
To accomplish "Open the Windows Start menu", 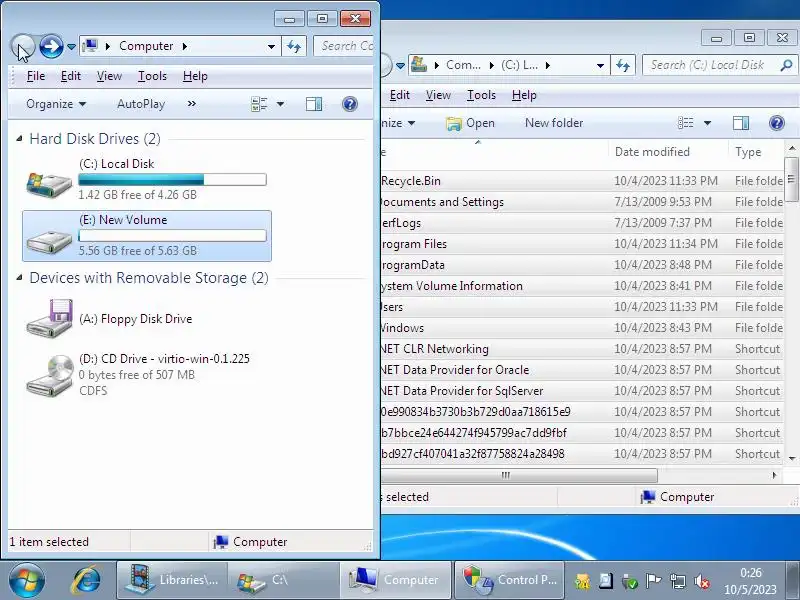I will (x=27, y=580).
